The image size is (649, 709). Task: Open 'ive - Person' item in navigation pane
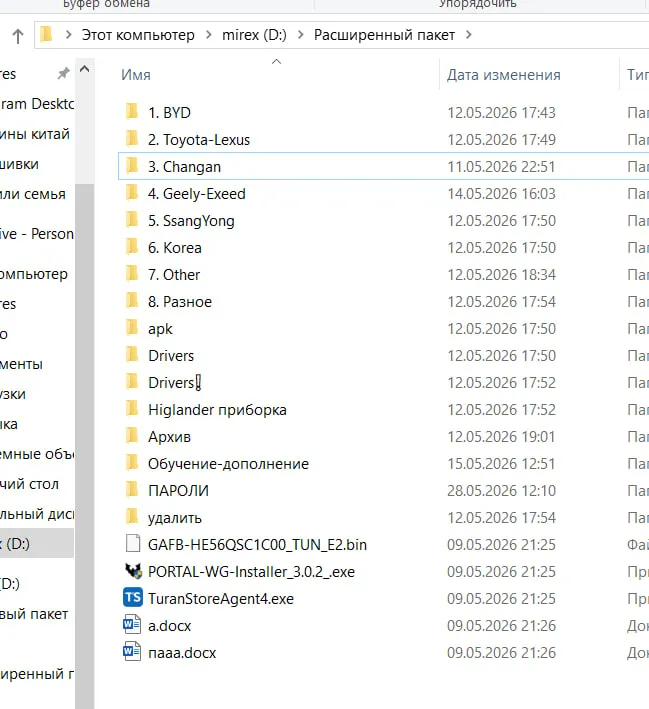click(x=37, y=234)
